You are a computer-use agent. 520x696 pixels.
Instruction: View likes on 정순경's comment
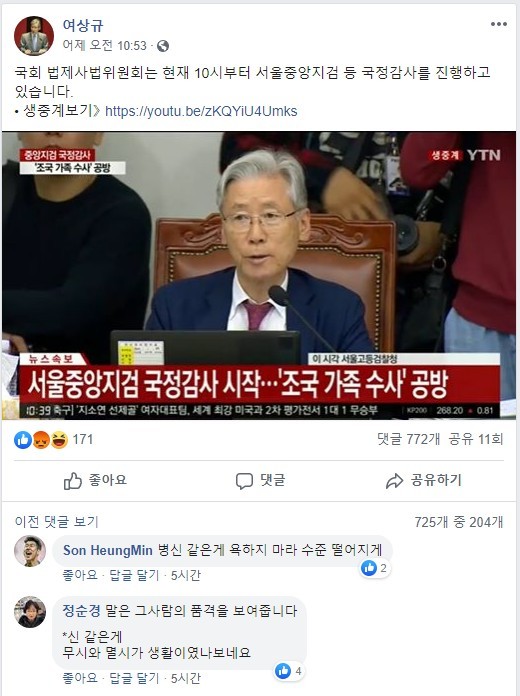(289, 671)
